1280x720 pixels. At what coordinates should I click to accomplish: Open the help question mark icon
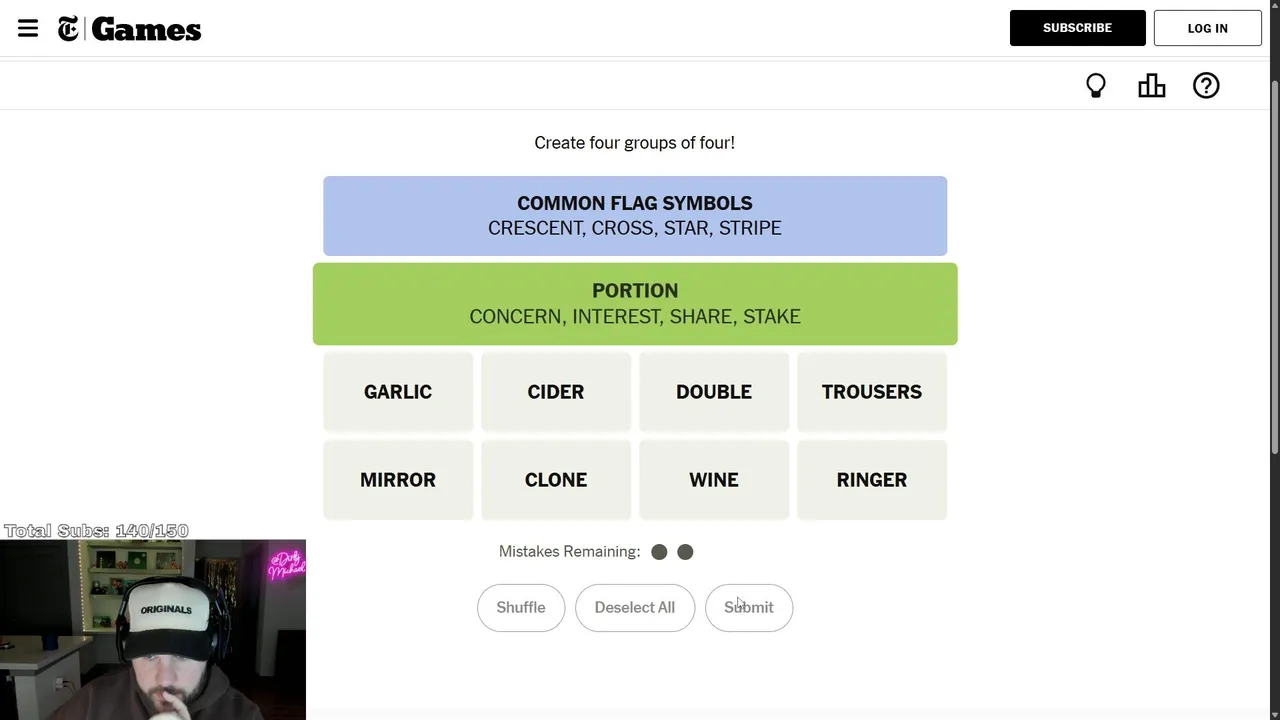(x=1206, y=86)
